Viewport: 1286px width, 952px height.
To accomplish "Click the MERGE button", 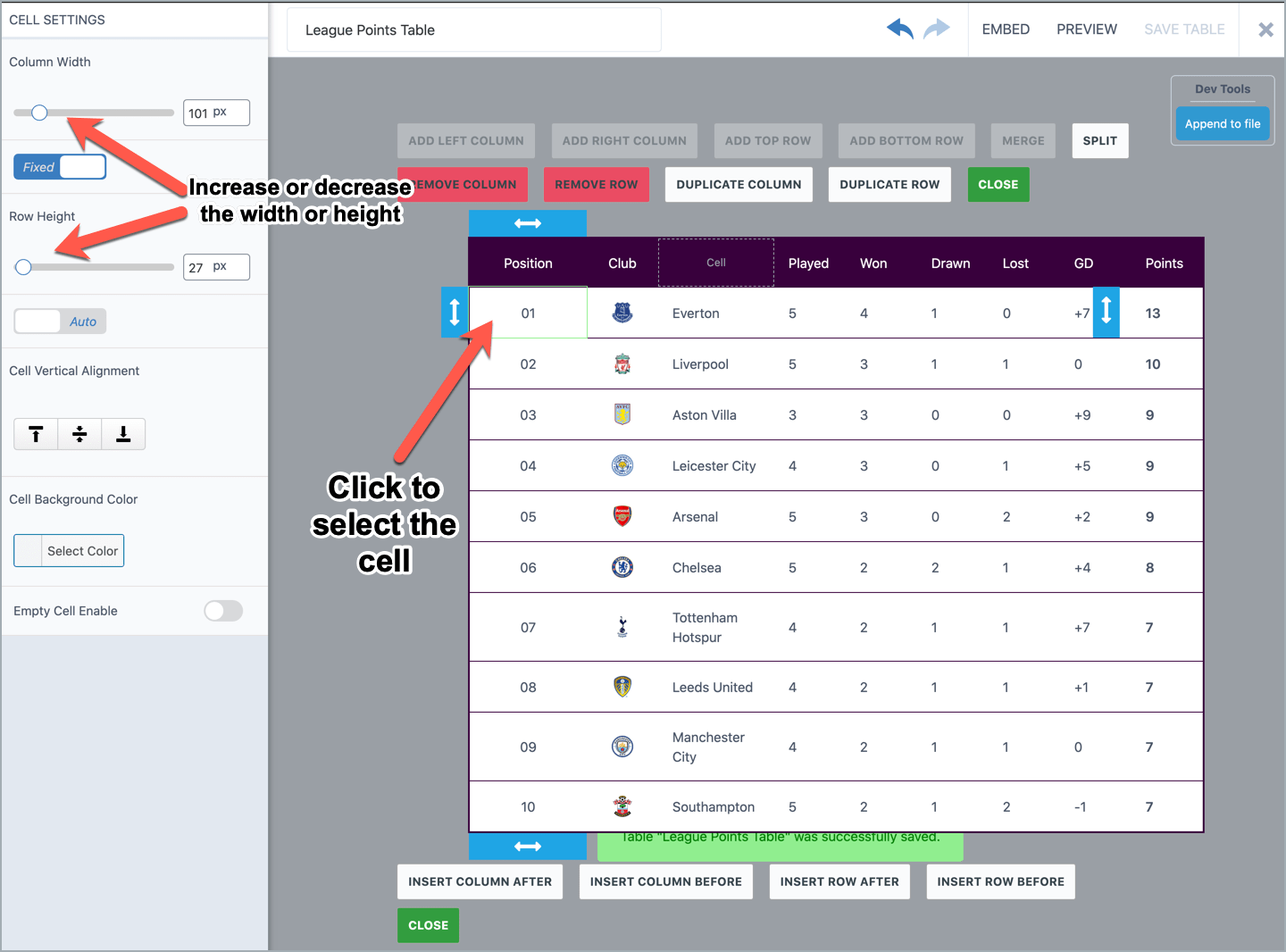I will (x=1023, y=140).
